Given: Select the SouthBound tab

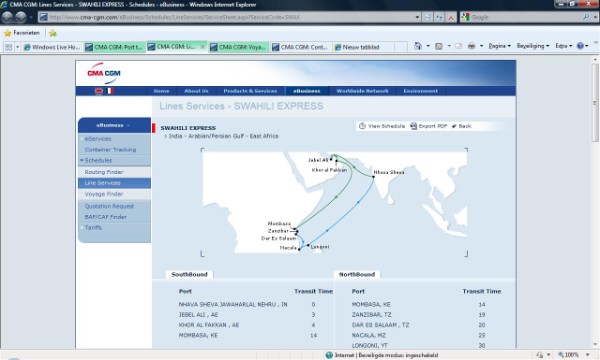Looking at the screenshot, I should (x=189, y=274).
